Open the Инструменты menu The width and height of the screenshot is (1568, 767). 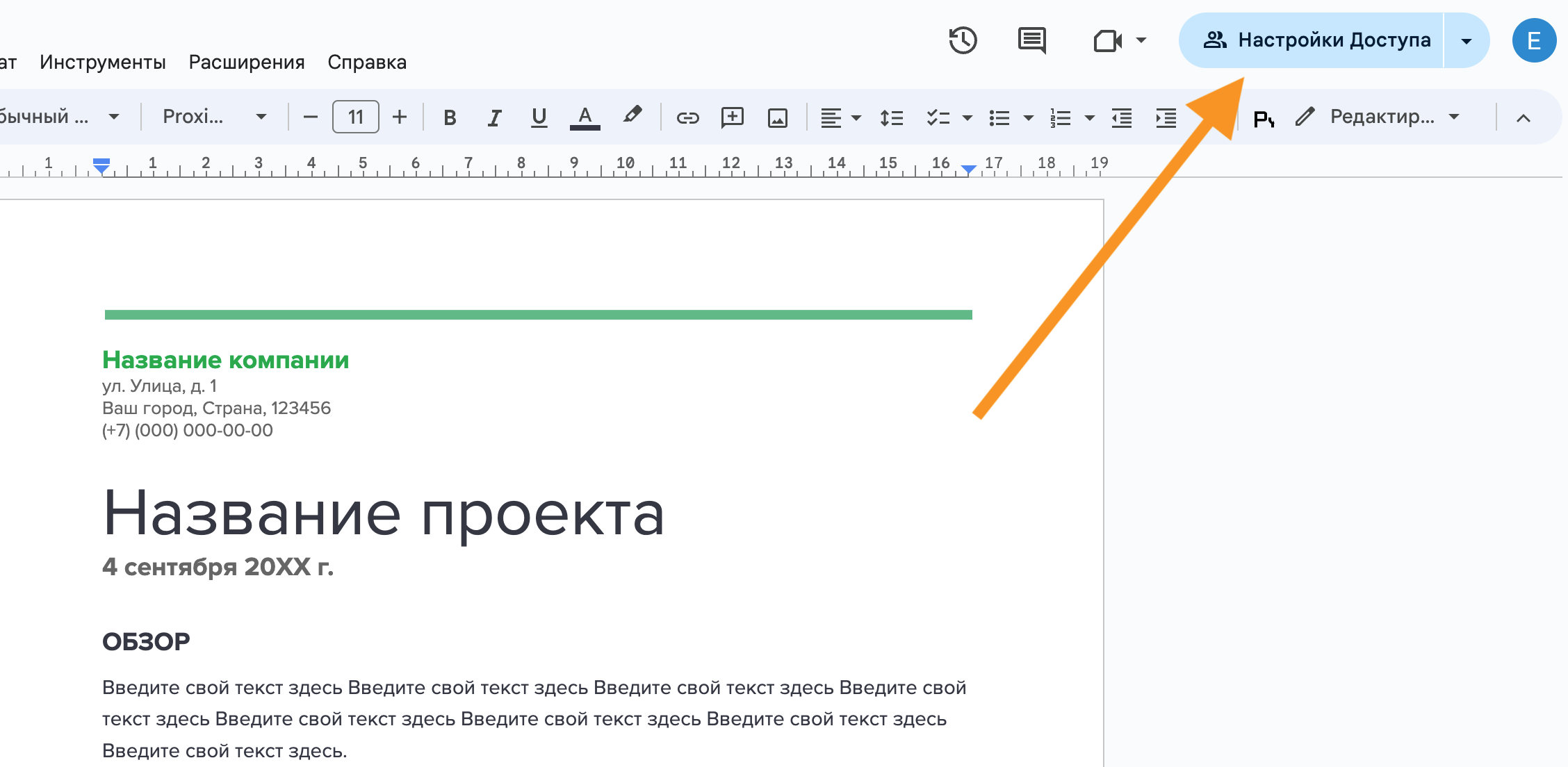[x=103, y=63]
